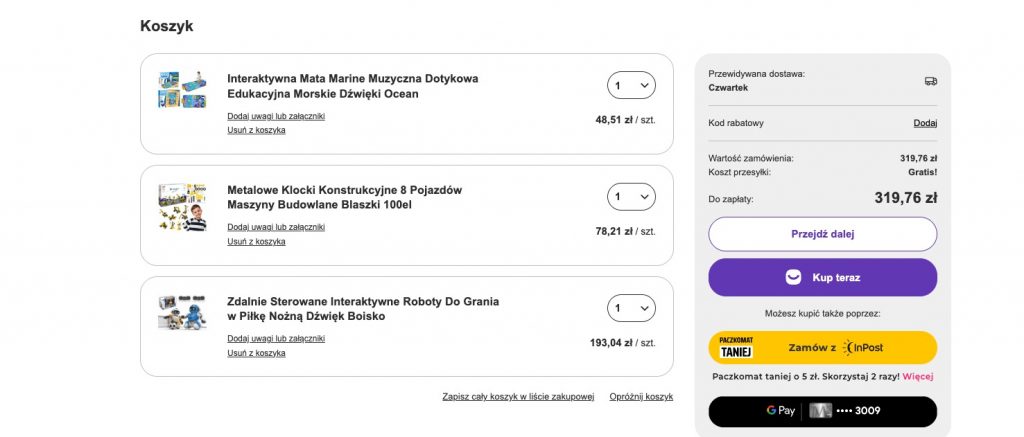Click Dodaj next to Kod rabatowy
Screen dimensions: 1024x437
[x=925, y=123]
